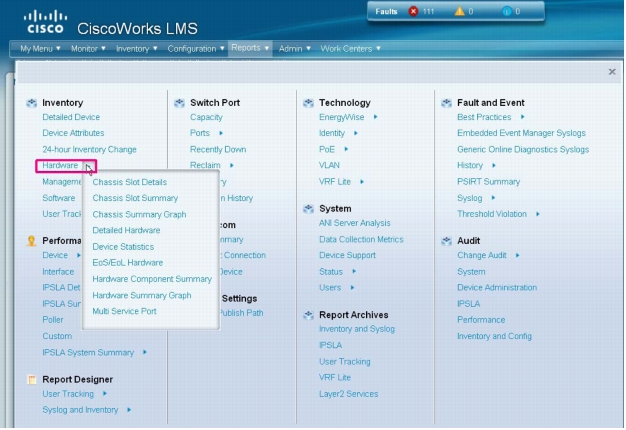
Task: Open Generic Online Diagnostics Syslogs
Action: click(523, 149)
